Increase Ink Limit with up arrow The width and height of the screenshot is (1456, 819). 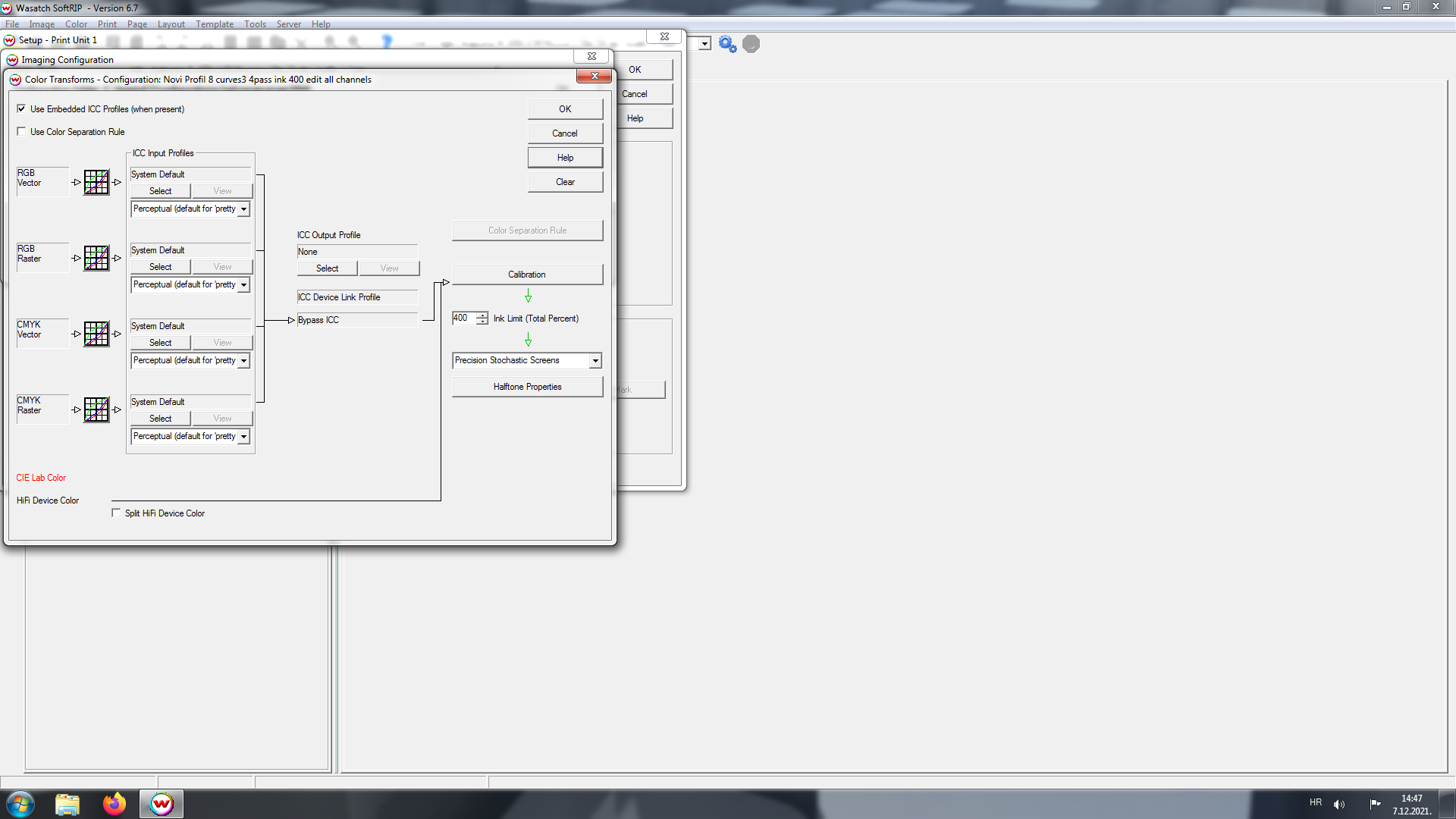click(482, 314)
